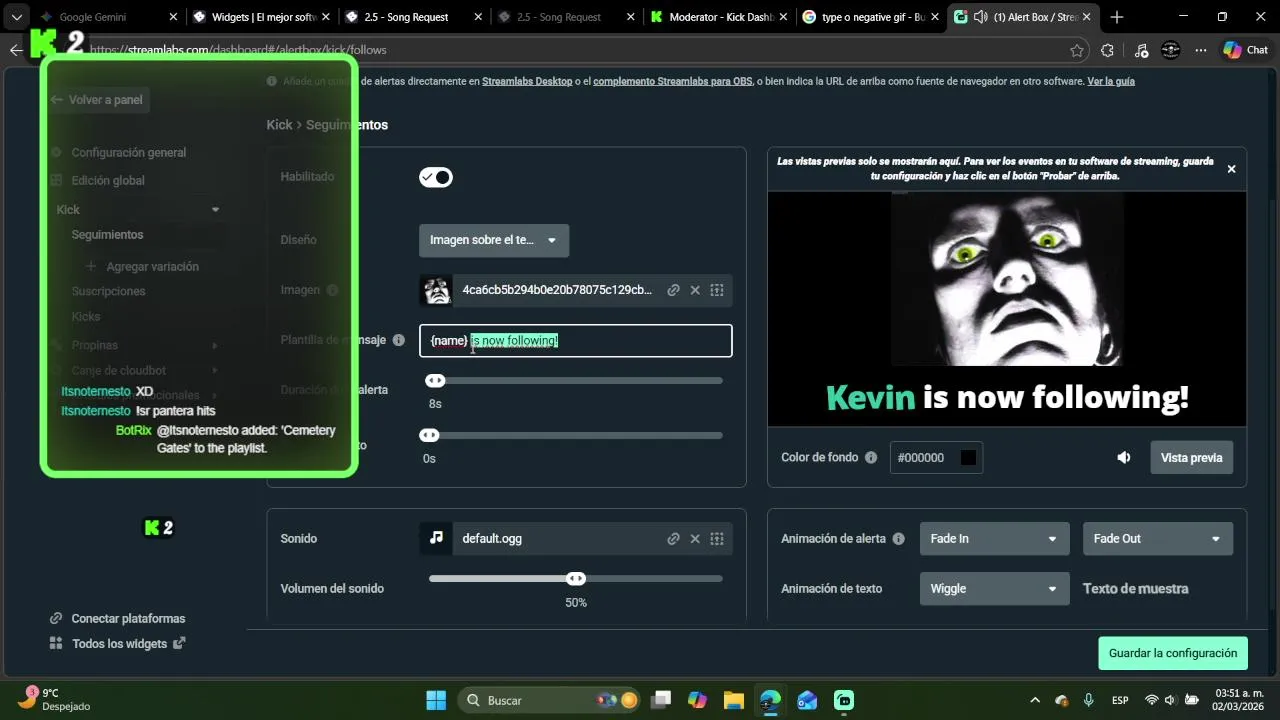Viewport: 1280px width, 720px height.
Task: Show hidden system tray icons
Action: point(1035,700)
